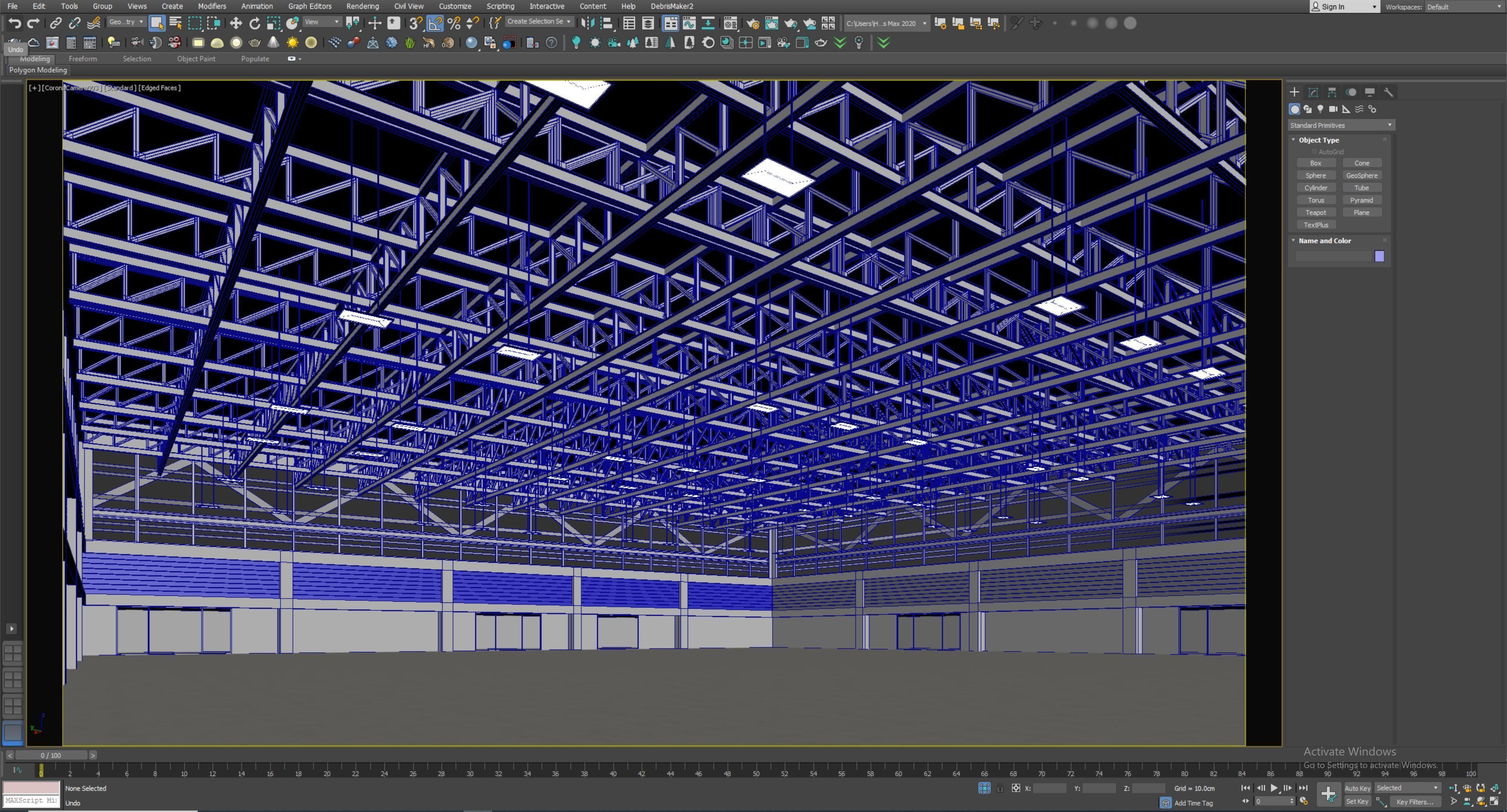Click the Redo arrow icon
Screen dimensions: 1507x812
click(33, 24)
